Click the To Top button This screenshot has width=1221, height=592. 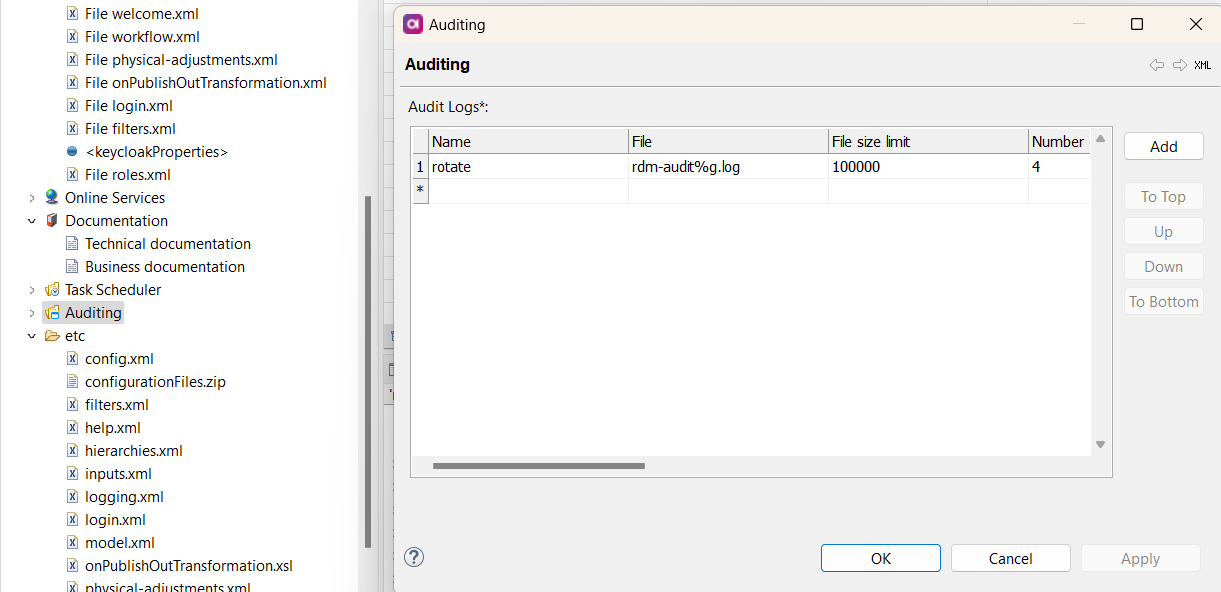(x=1163, y=196)
